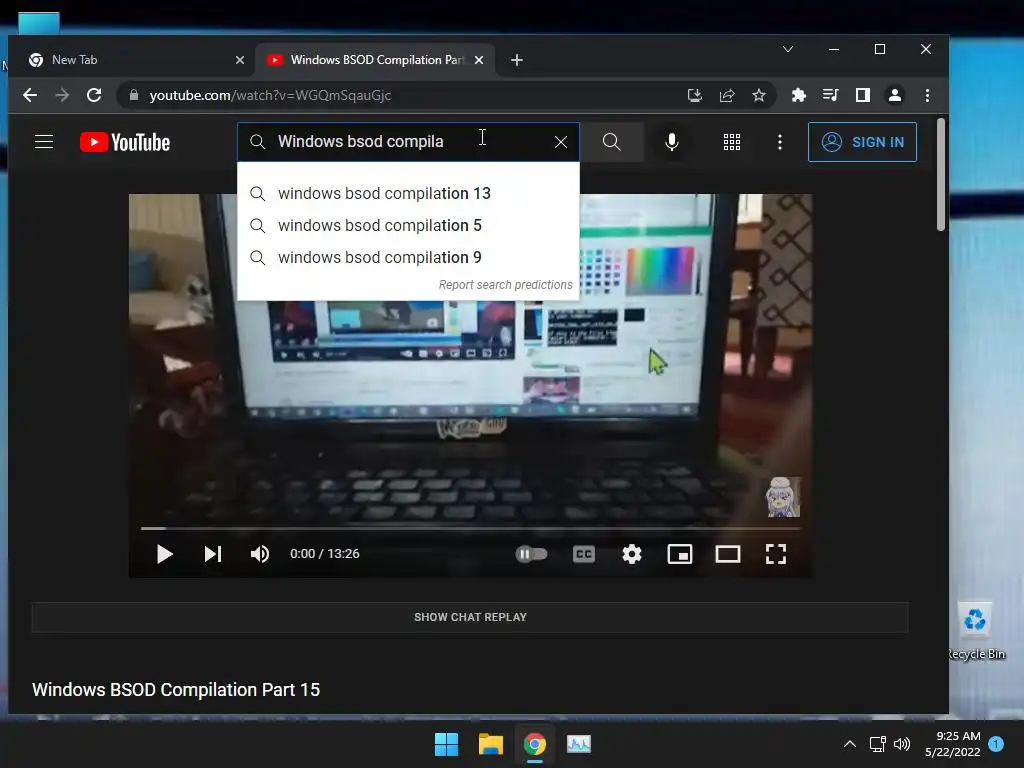This screenshot has height=768, width=1024.
Task: Click the taskbar network icon
Action: click(x=878, y=744)
